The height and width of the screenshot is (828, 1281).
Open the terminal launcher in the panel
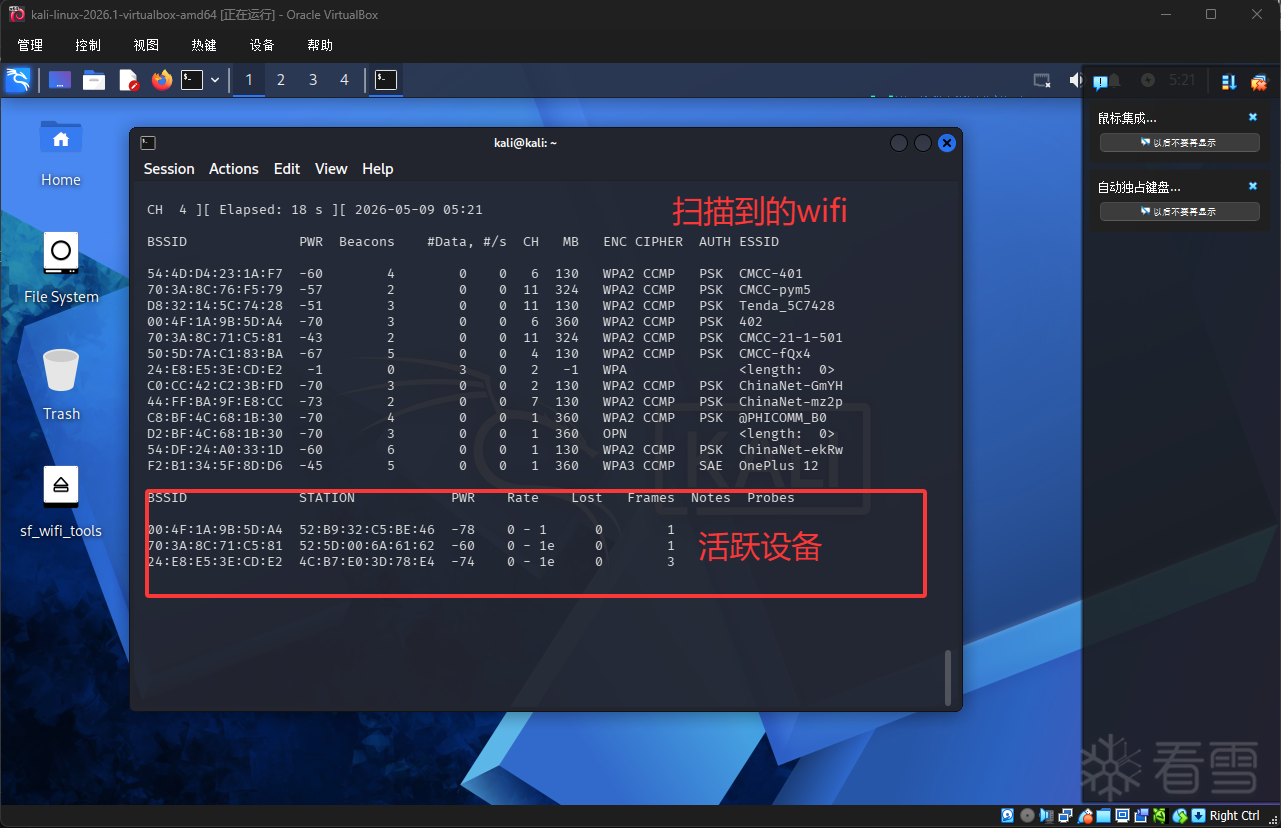[192, 80]
